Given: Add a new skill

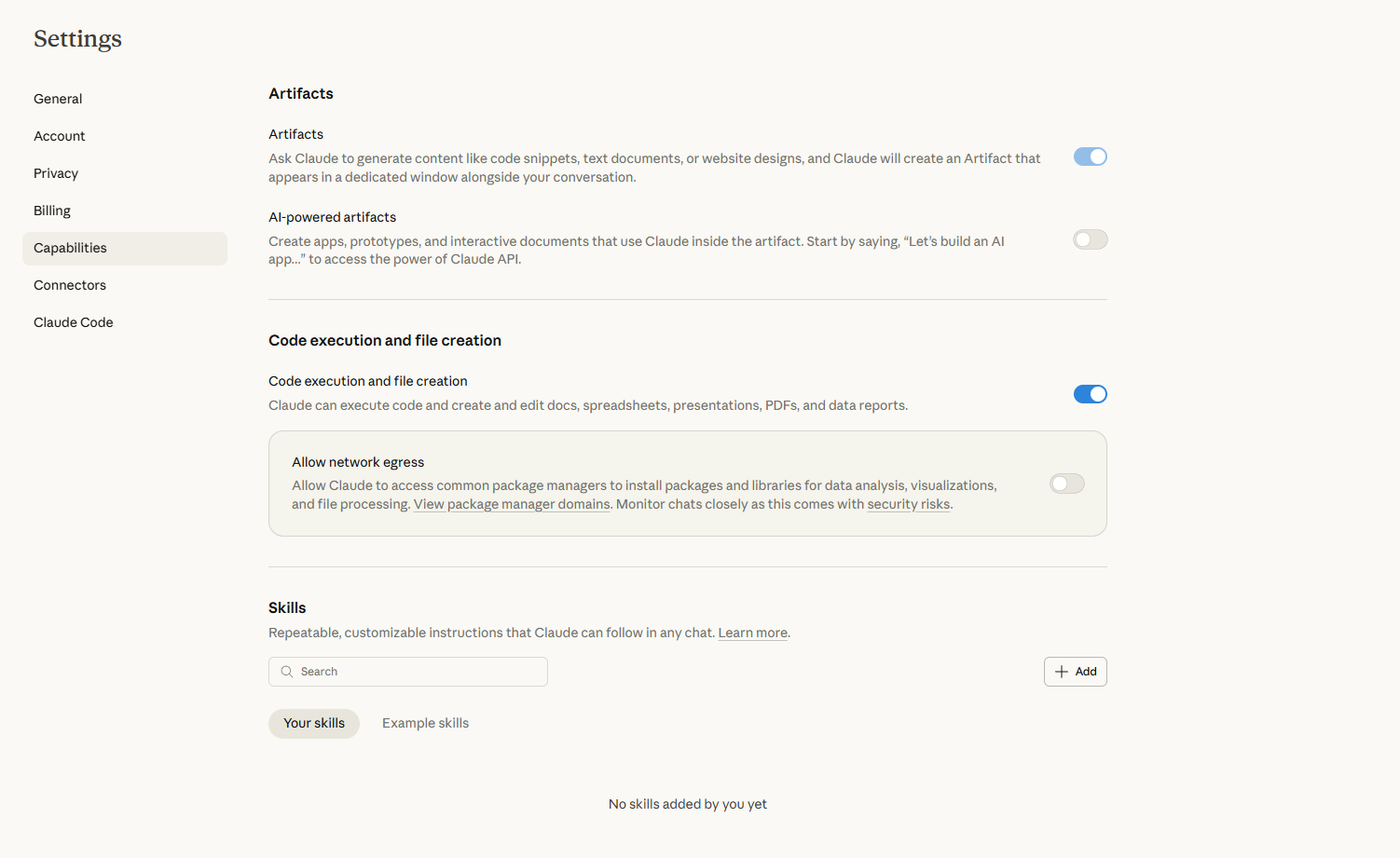Looking at the screenshot, I should (1076, 672).
